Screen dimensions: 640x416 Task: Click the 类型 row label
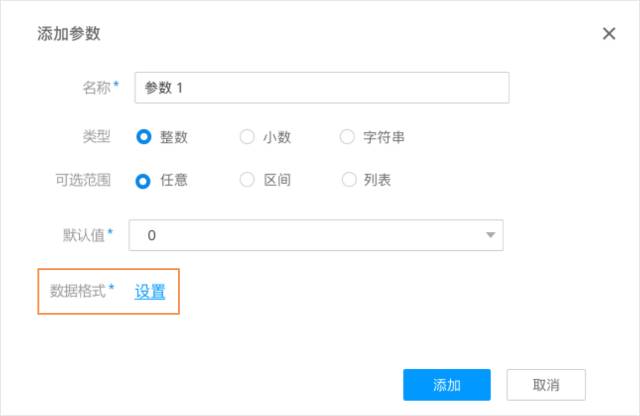[96, 137]
